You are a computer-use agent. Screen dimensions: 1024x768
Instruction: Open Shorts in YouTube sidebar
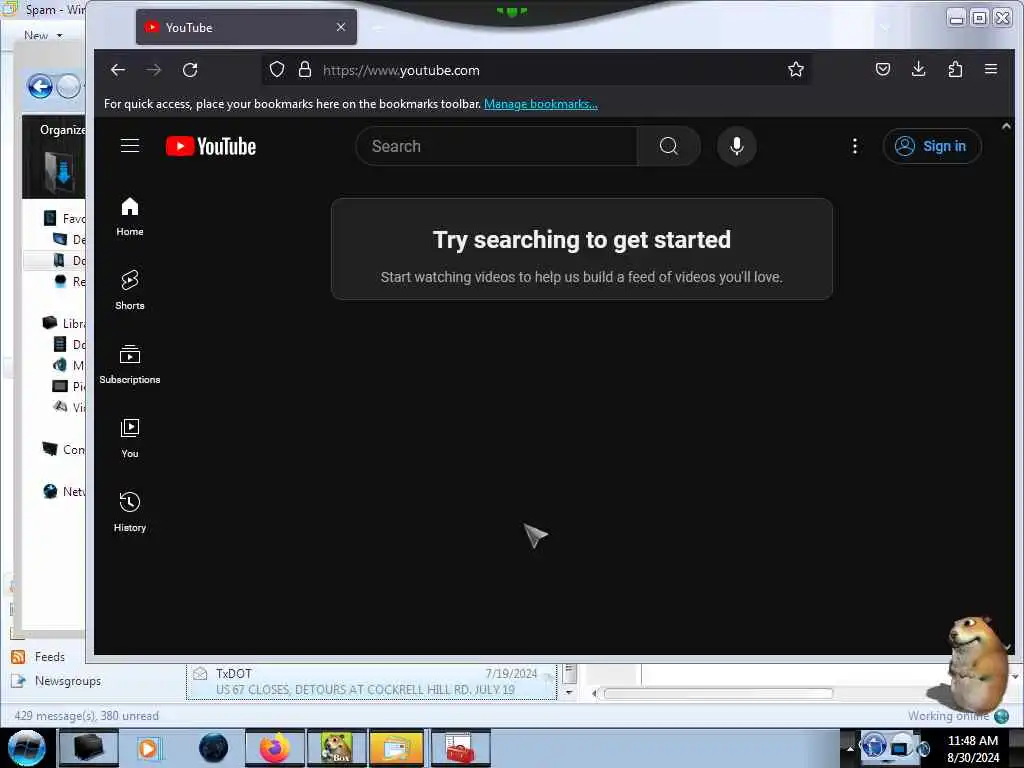click(x=130, y=291)
